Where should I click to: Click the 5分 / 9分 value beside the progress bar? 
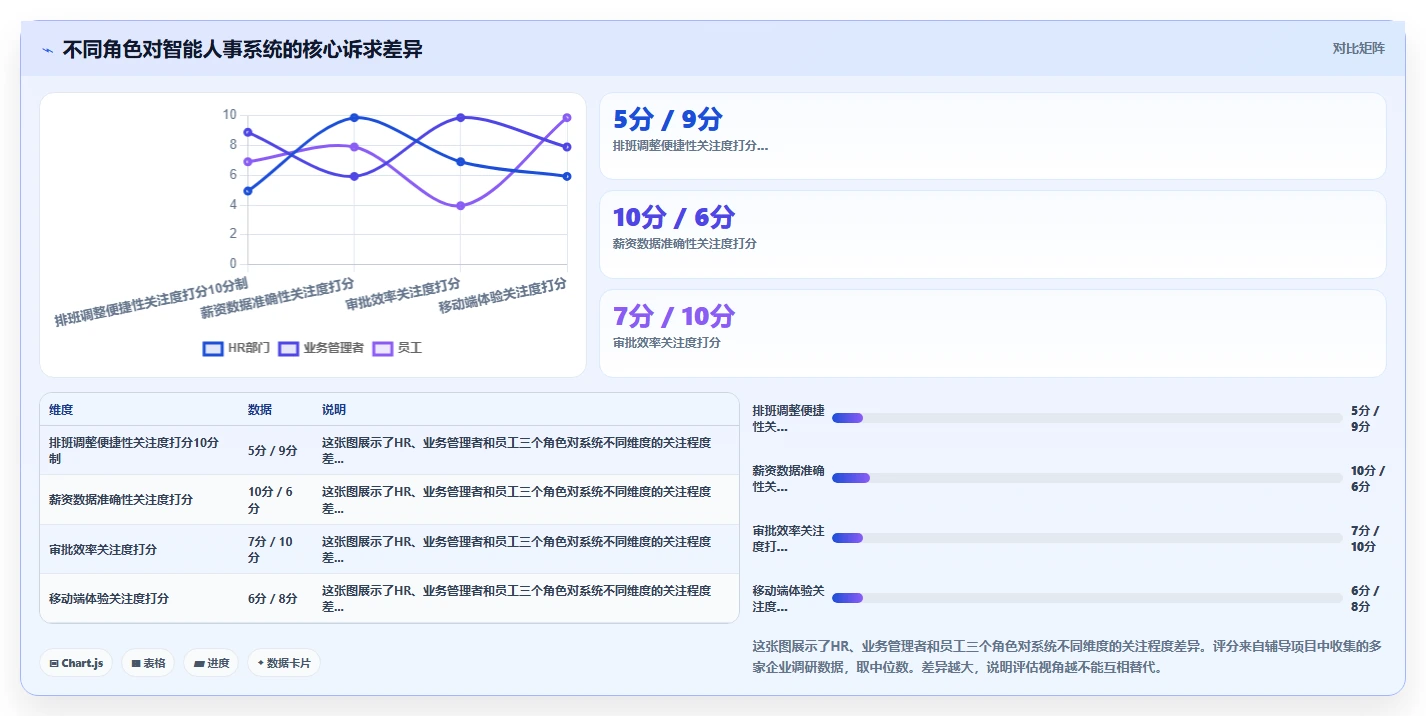click(1365, 418)
